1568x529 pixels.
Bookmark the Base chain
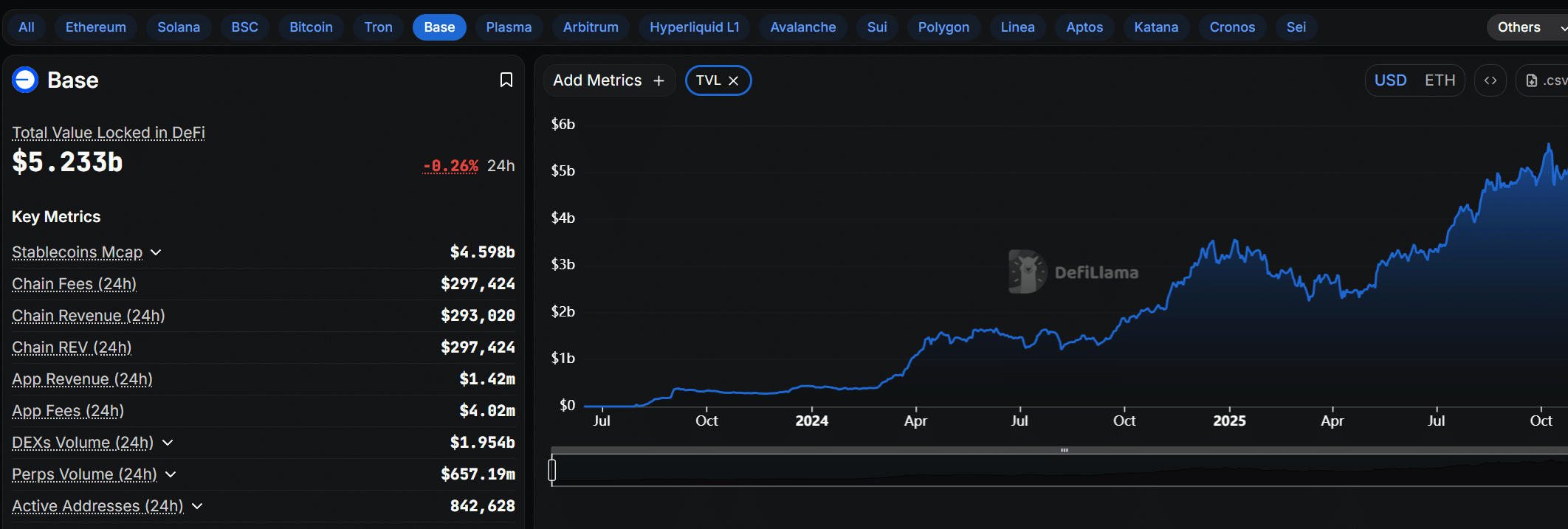coord(506,80)
